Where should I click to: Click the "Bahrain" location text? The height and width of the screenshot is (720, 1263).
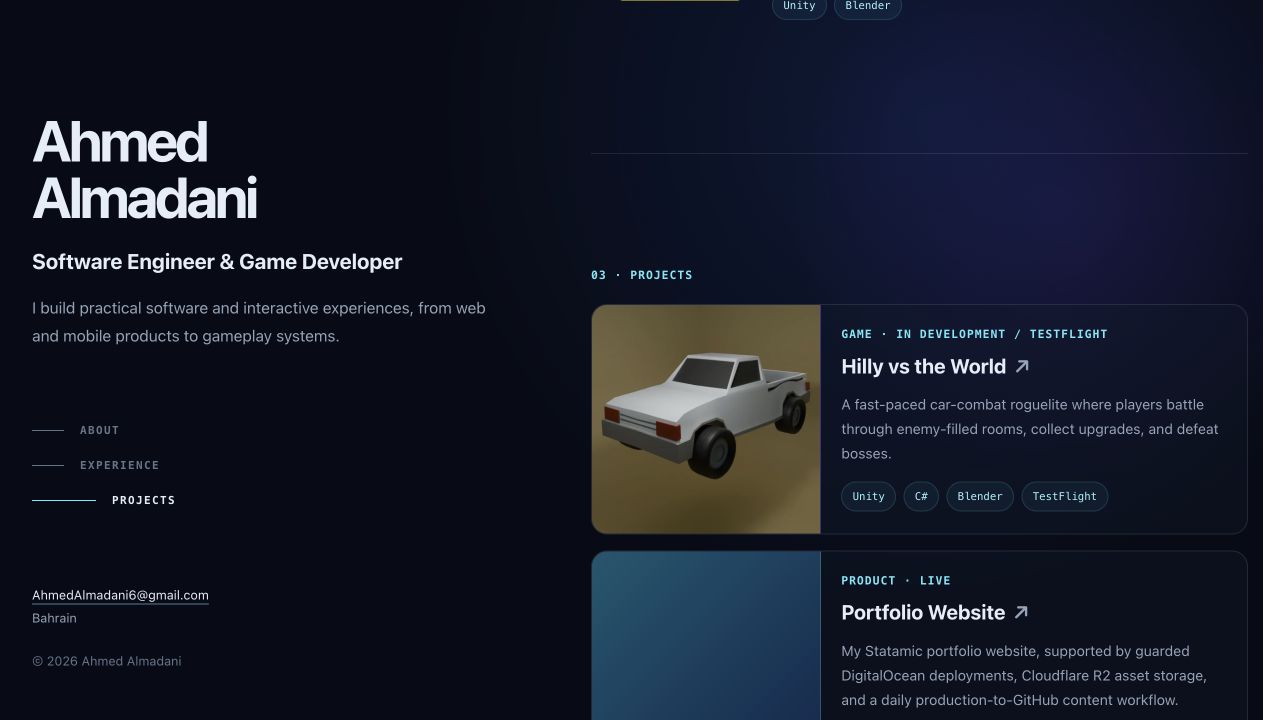54,618
